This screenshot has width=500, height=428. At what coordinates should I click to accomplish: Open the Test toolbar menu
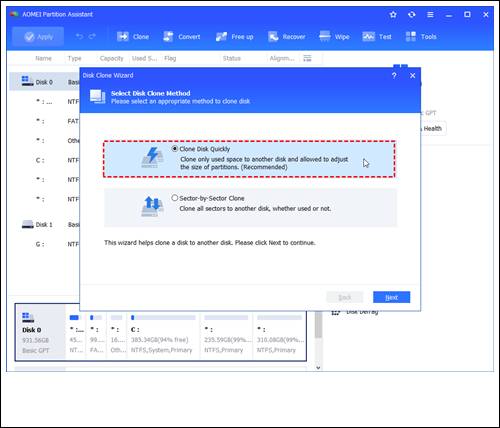tap(377, 37)
